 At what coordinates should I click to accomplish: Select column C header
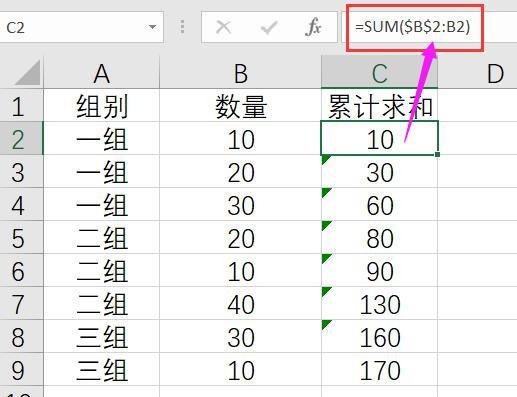(379, 73)
